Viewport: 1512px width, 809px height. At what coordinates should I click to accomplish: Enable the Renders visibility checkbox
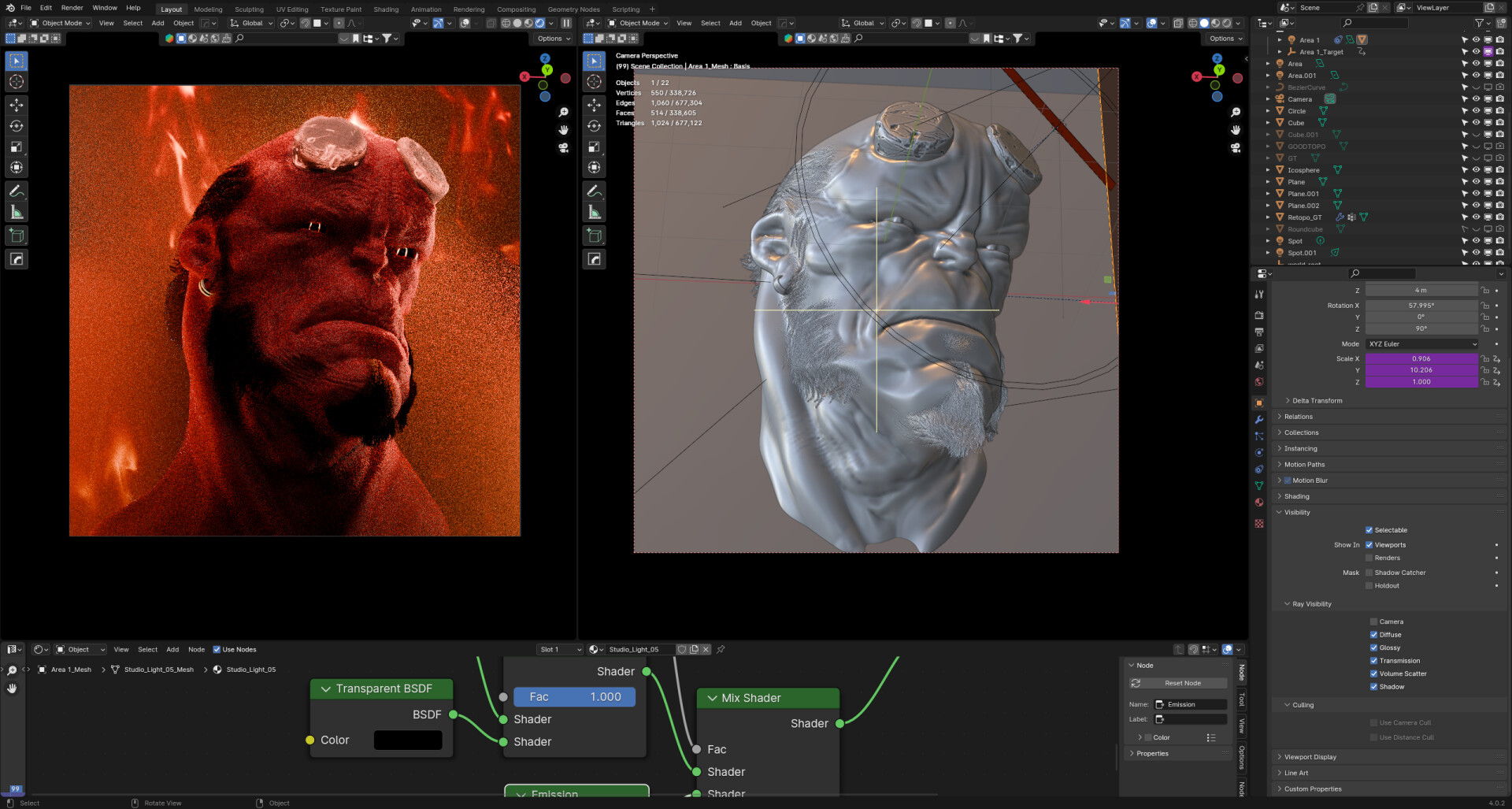point(1369,558)
